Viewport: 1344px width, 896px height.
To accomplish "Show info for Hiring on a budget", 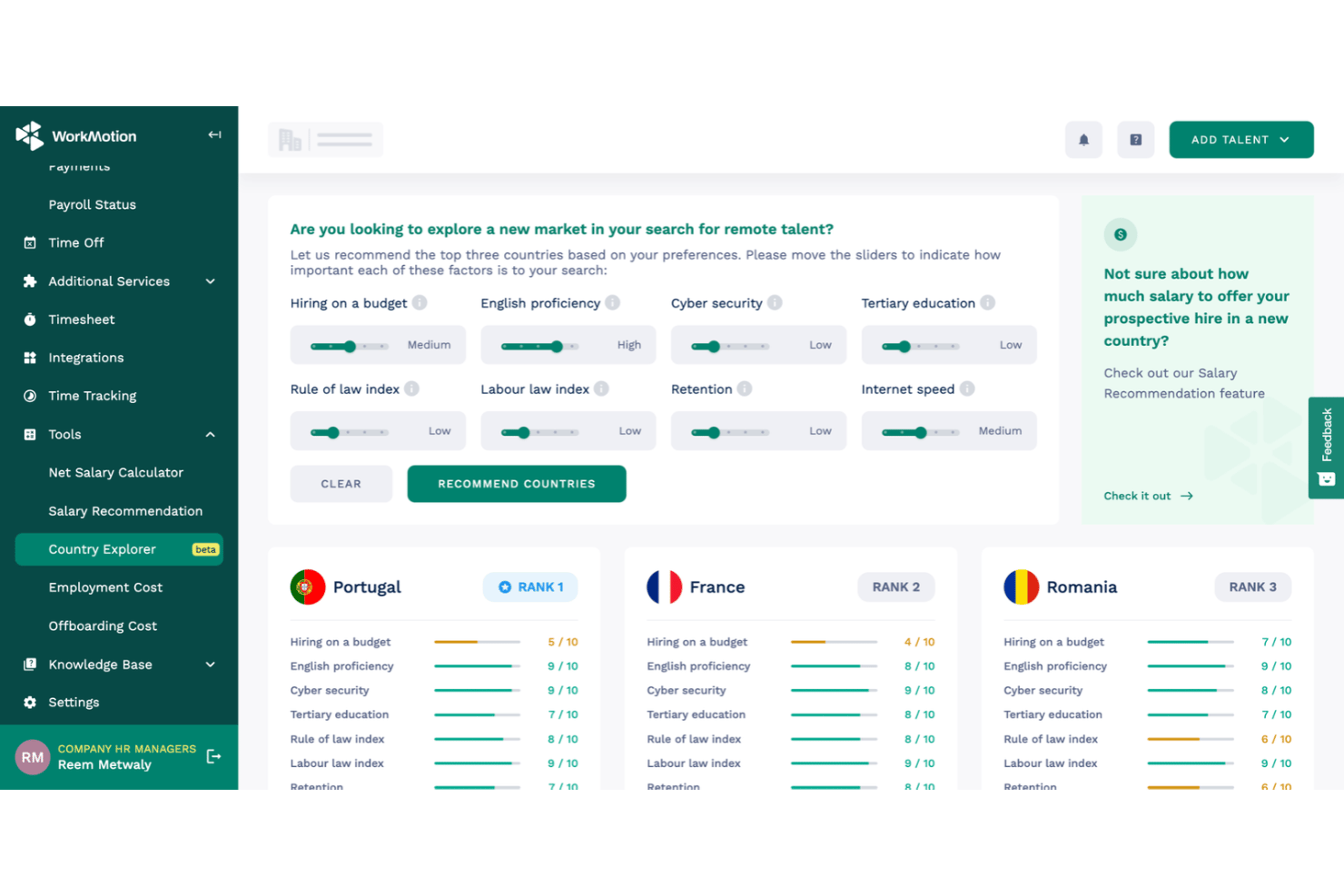I will tap(420, 302).
